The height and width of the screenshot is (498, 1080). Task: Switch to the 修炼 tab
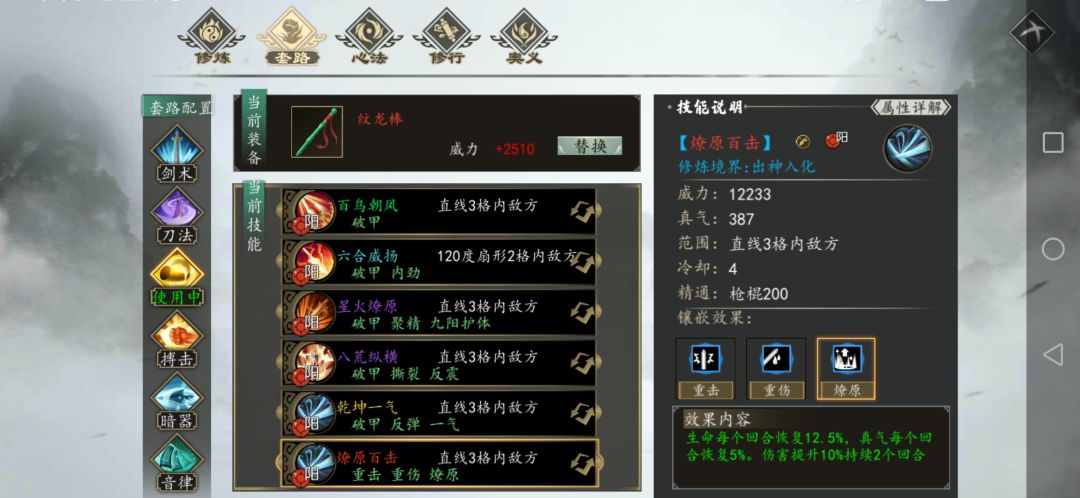pos(211,37)
